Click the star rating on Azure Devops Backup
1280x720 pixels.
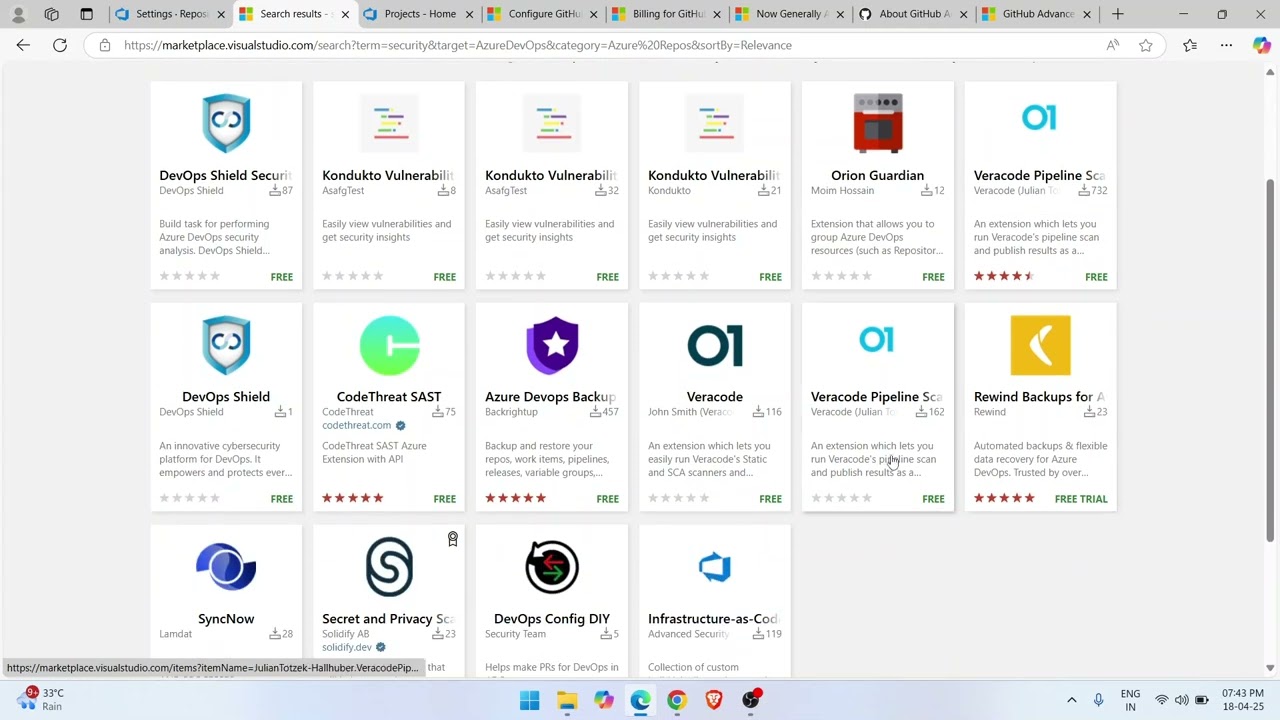(516, 498)
